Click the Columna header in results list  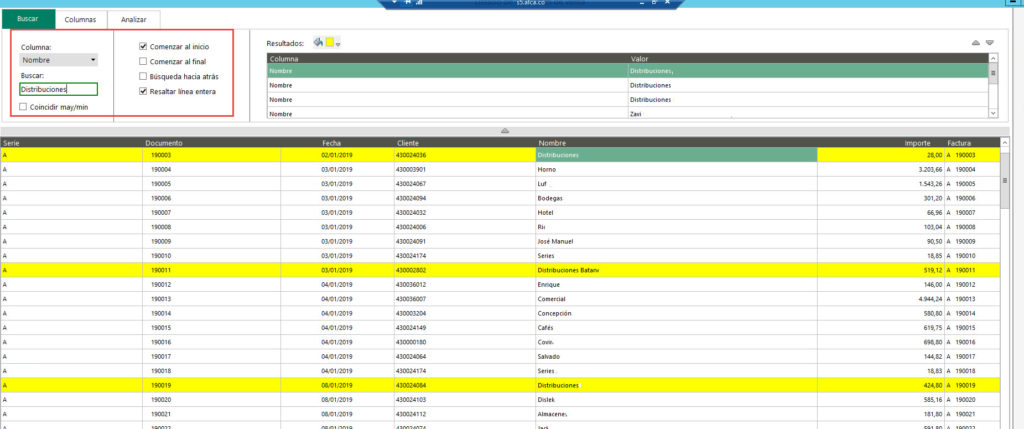point(447,58)
